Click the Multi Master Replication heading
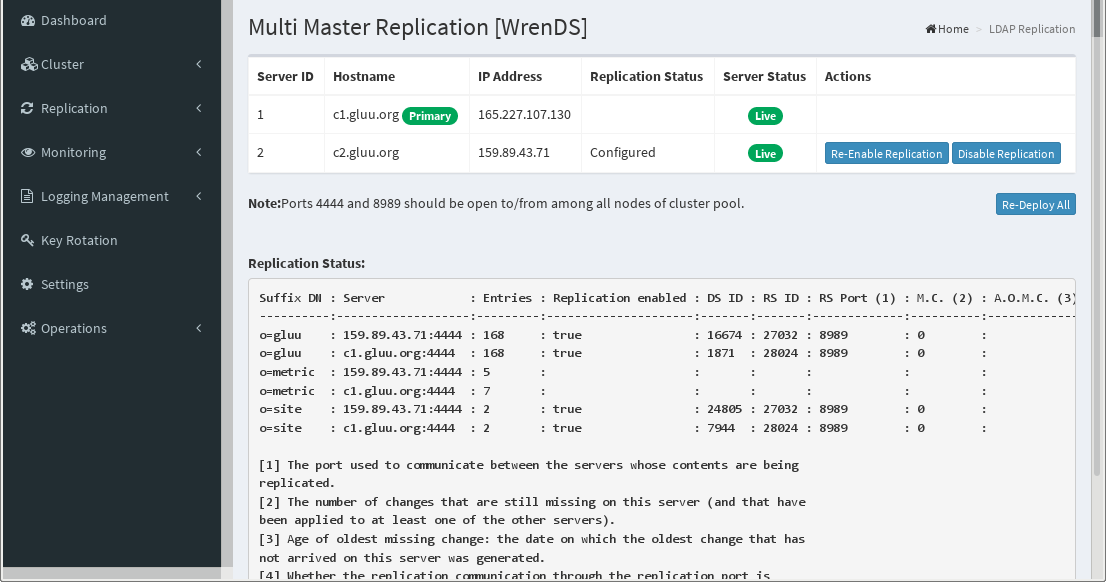Screen dimensions: 1106x582 418,28
